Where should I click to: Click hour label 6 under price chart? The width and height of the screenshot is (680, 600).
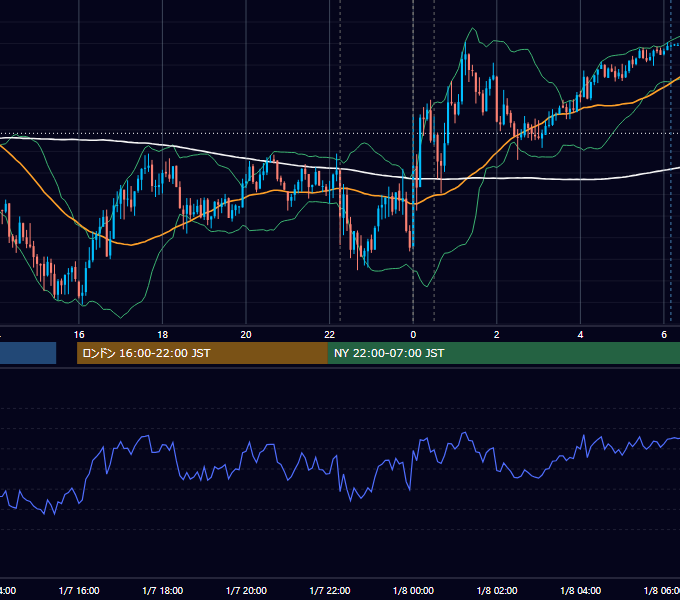[664, 335]
